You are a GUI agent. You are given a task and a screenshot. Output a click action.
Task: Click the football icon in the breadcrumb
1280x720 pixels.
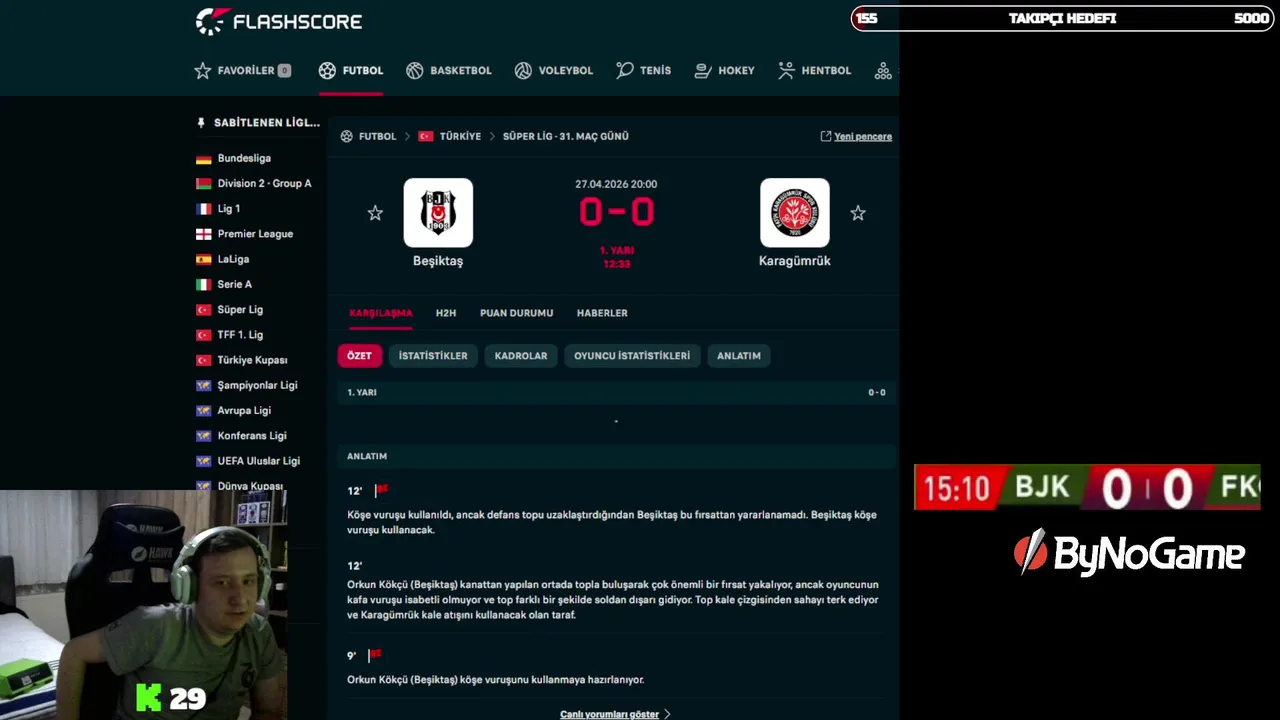pyautogui.click(x=347, y=136)
